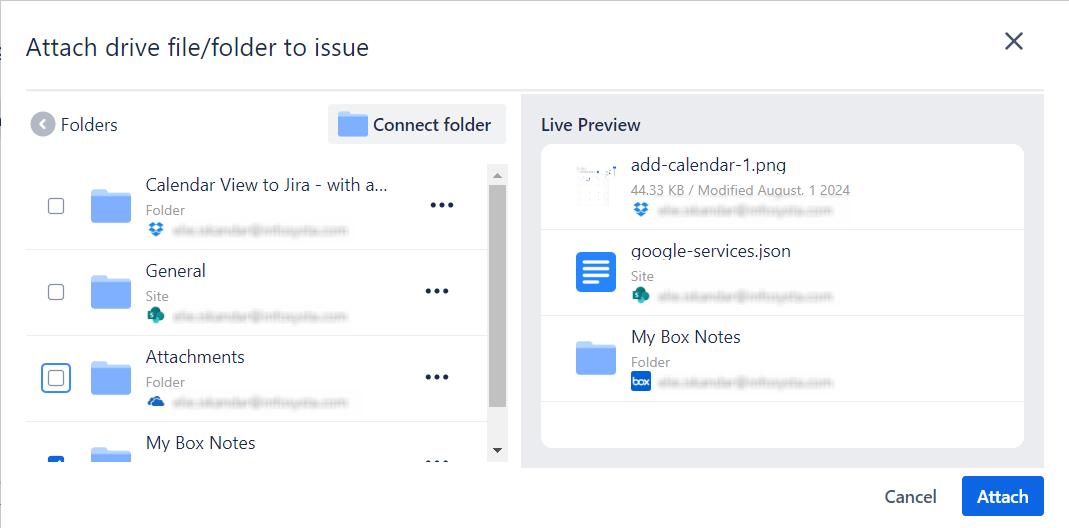Click the Dropbox icon under Calendar View folder
This screenshot has height=528, width=1069.
[155, 230]
